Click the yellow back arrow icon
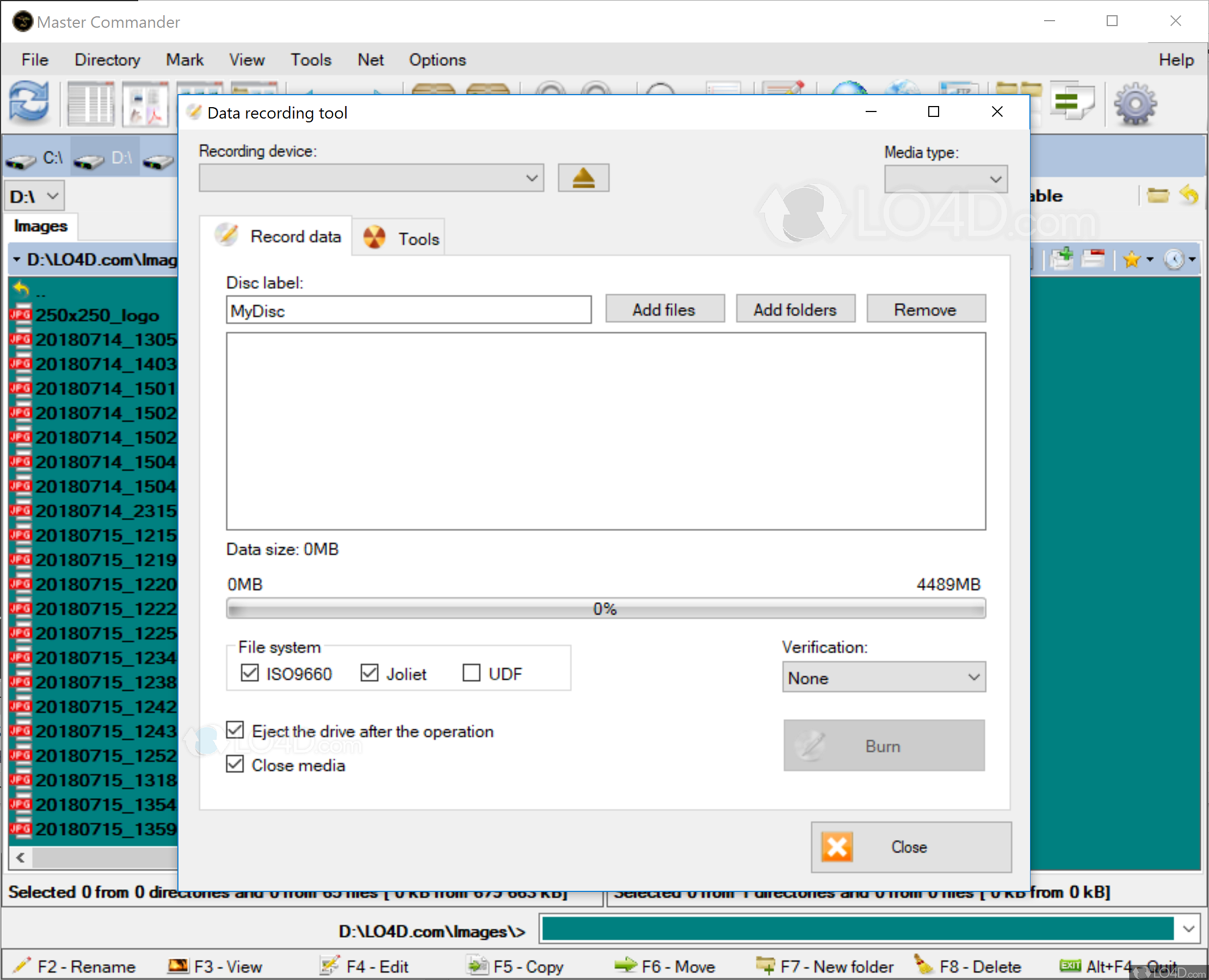The image size is (1209, 980). point(1189,195)
